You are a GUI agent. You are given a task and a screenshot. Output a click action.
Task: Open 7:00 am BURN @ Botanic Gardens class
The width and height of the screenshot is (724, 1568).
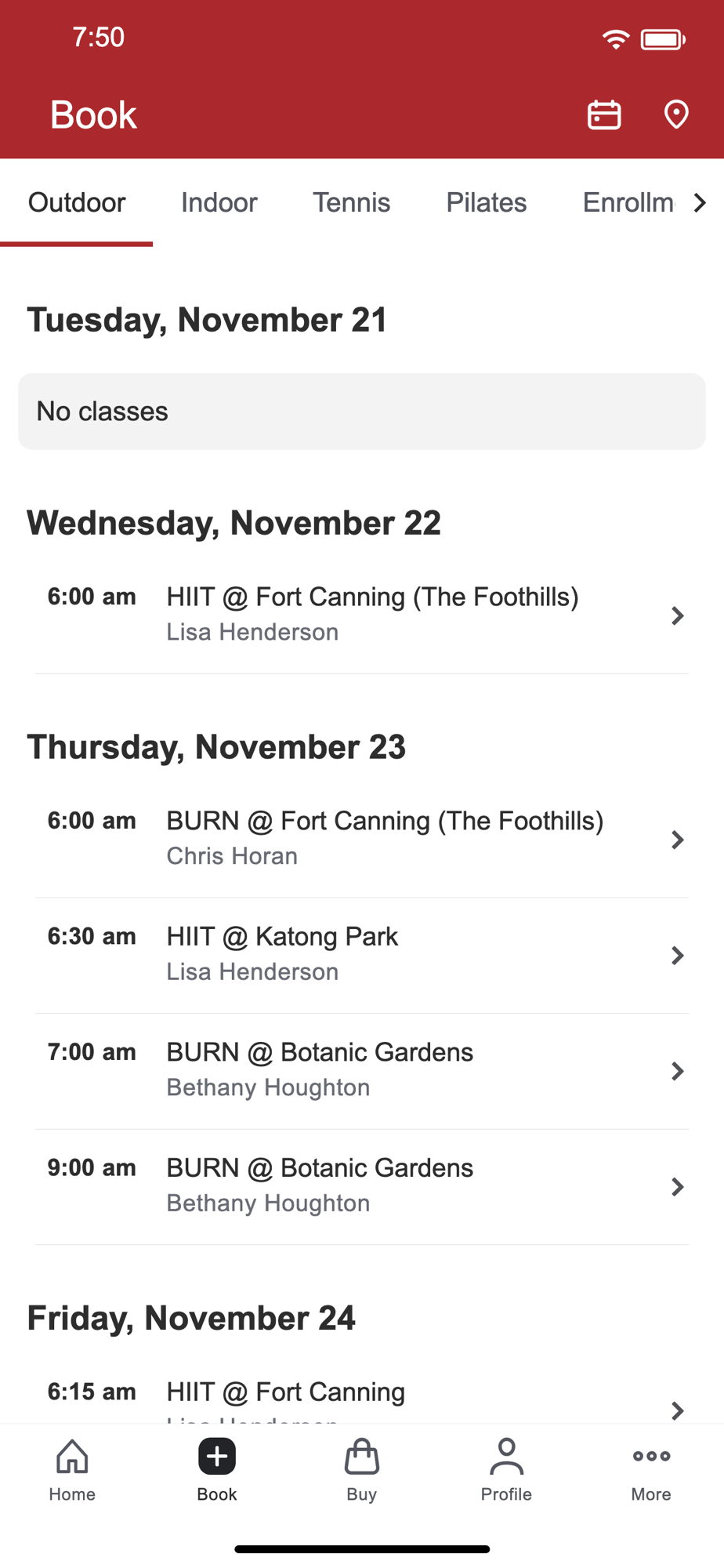click(x=320, y=1069)
